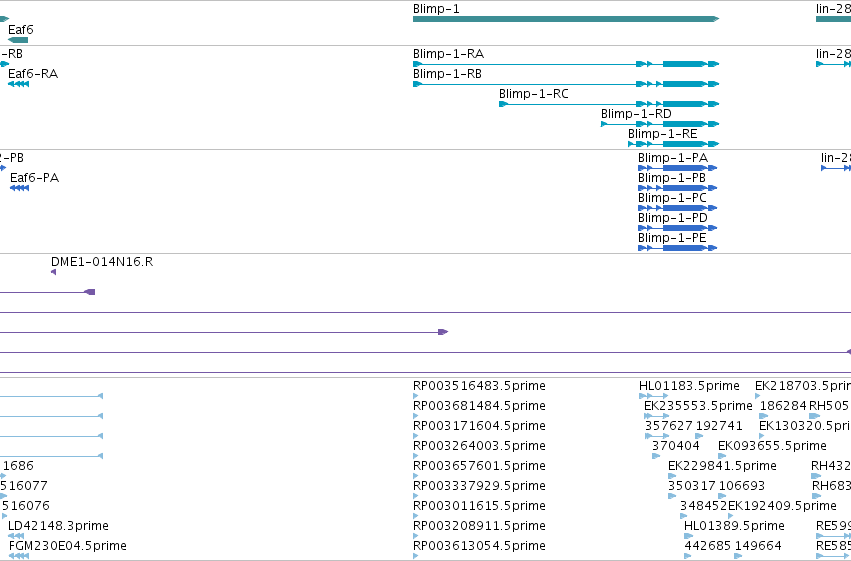Select transcript Blimp-1-RC label
Image resolution: width=851 pixels, height=561 pixels.
pyautogui.click(x=534, y=94)
